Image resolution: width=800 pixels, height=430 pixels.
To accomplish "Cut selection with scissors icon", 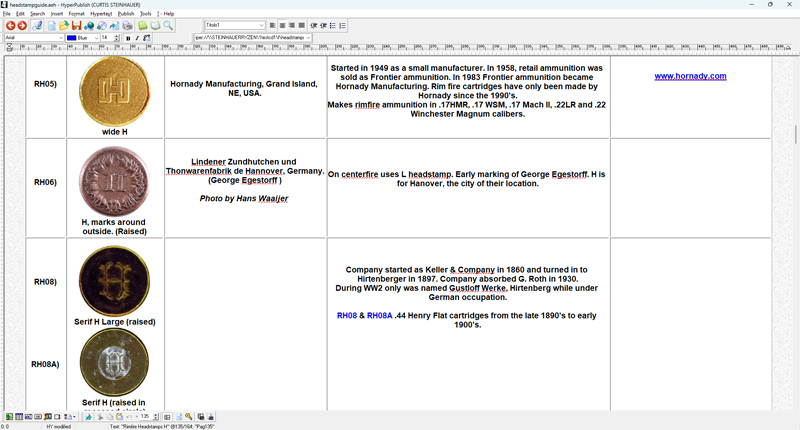I will click(101, 417).
